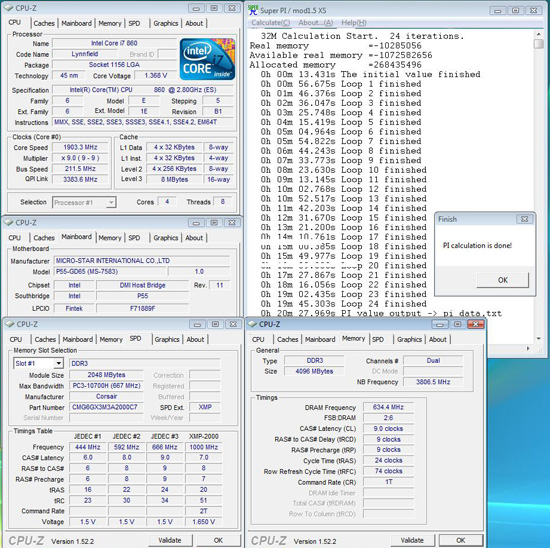Screen dimensions: 550x548
Task: Open the Help menu in Super PI
Action: 354,23
